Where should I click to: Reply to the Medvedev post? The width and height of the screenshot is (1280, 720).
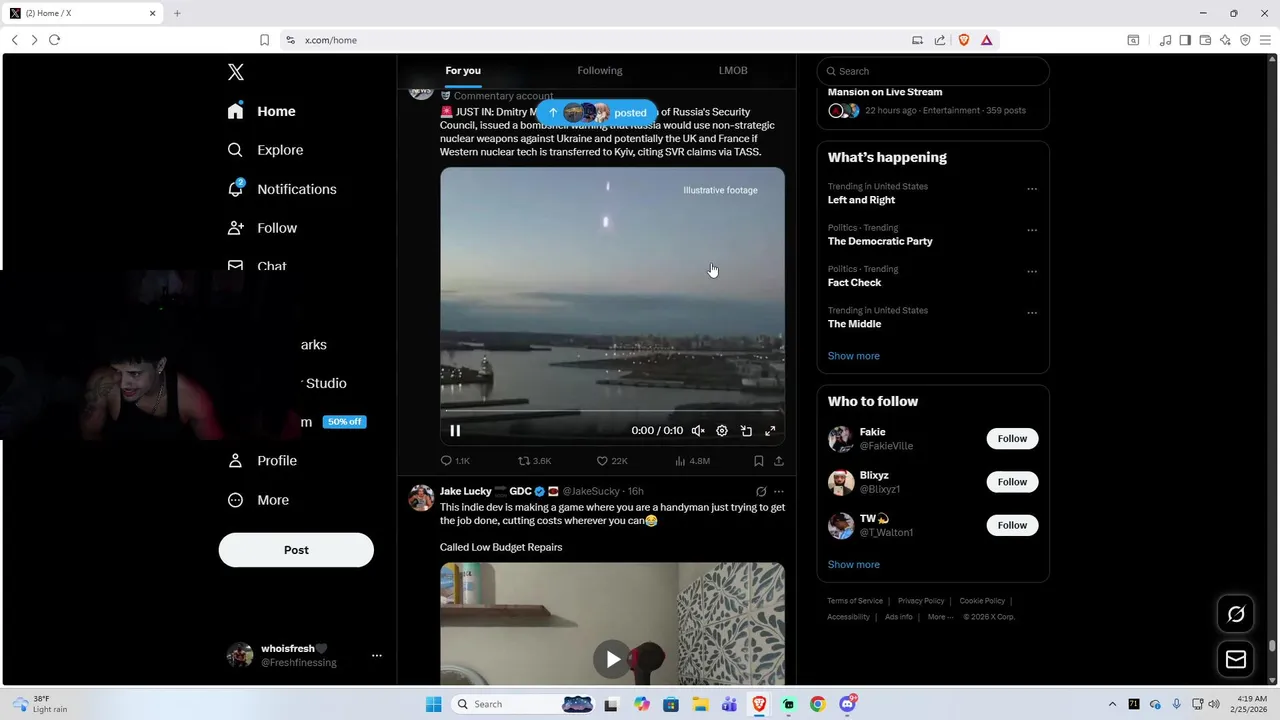[455, 461]
